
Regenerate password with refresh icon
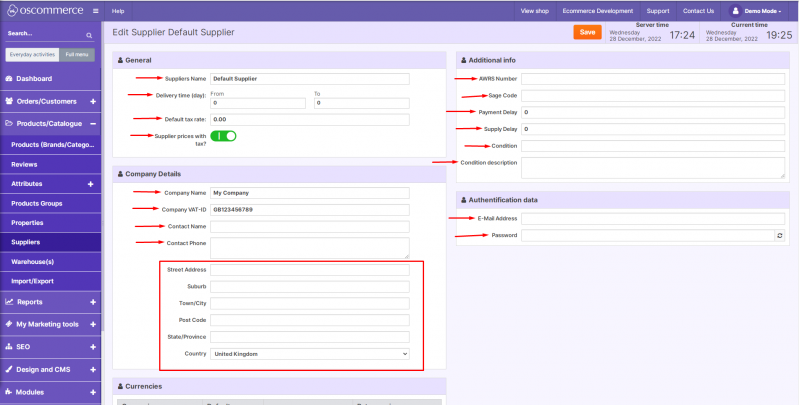coord(780,235)
